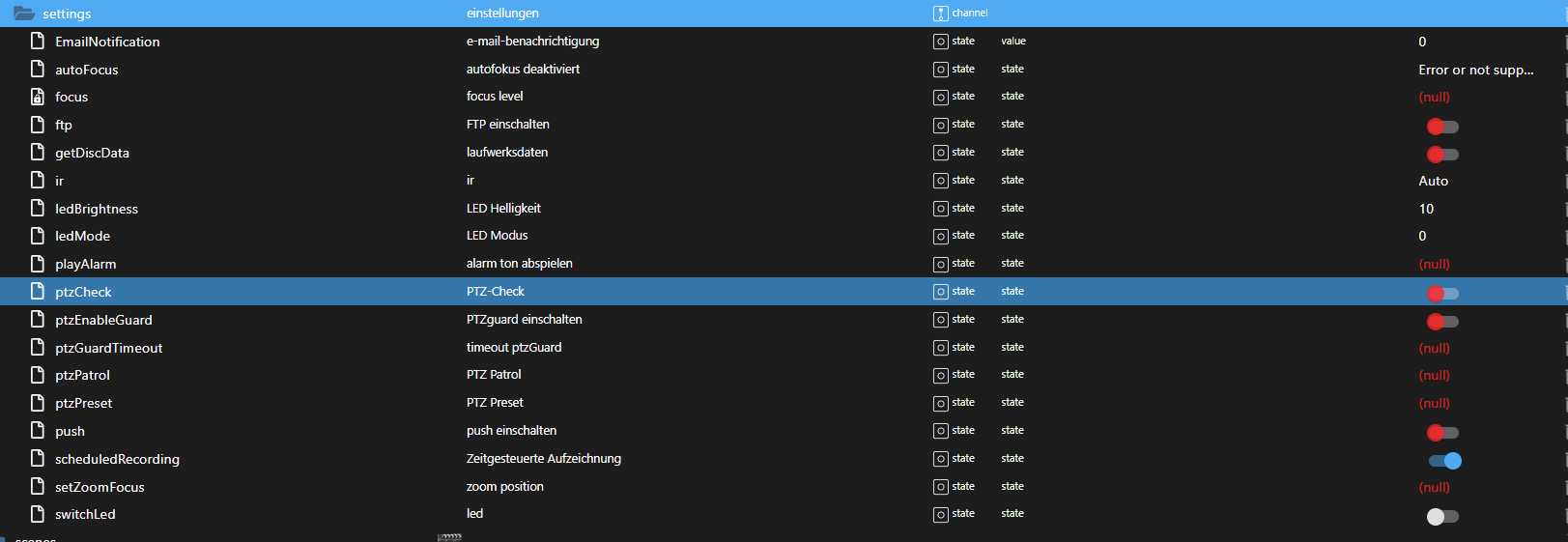
Task: Click the (null) value of playAlarm
Action: (1434, 264)
